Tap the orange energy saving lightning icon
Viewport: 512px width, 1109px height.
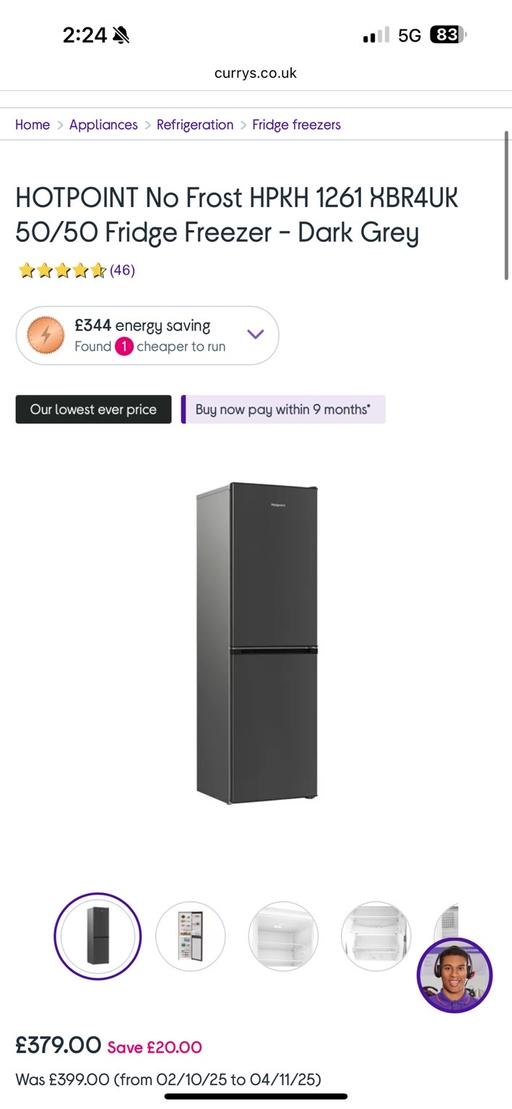pos(46,335)
